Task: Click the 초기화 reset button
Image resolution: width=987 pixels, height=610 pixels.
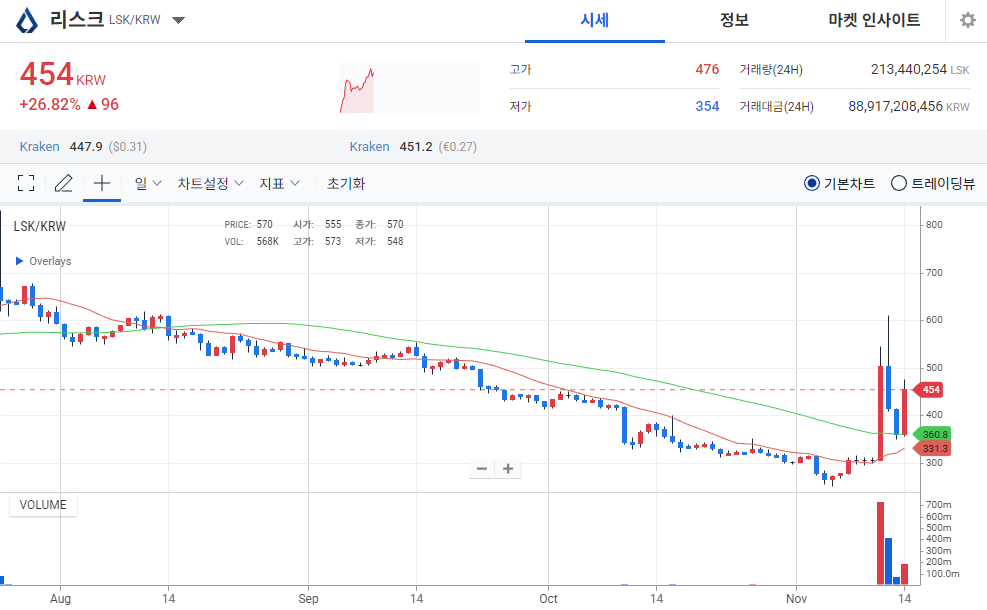Action: click(345, 183)
